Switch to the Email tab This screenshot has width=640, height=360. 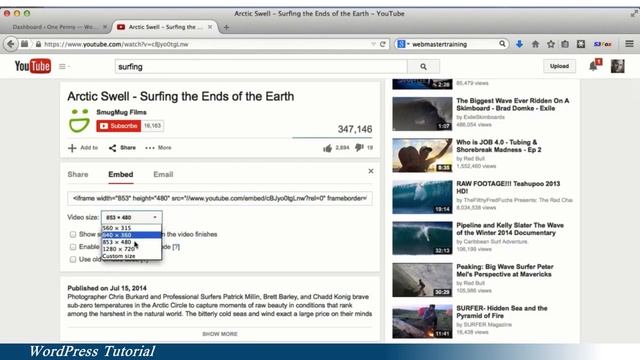coord(163,174)
